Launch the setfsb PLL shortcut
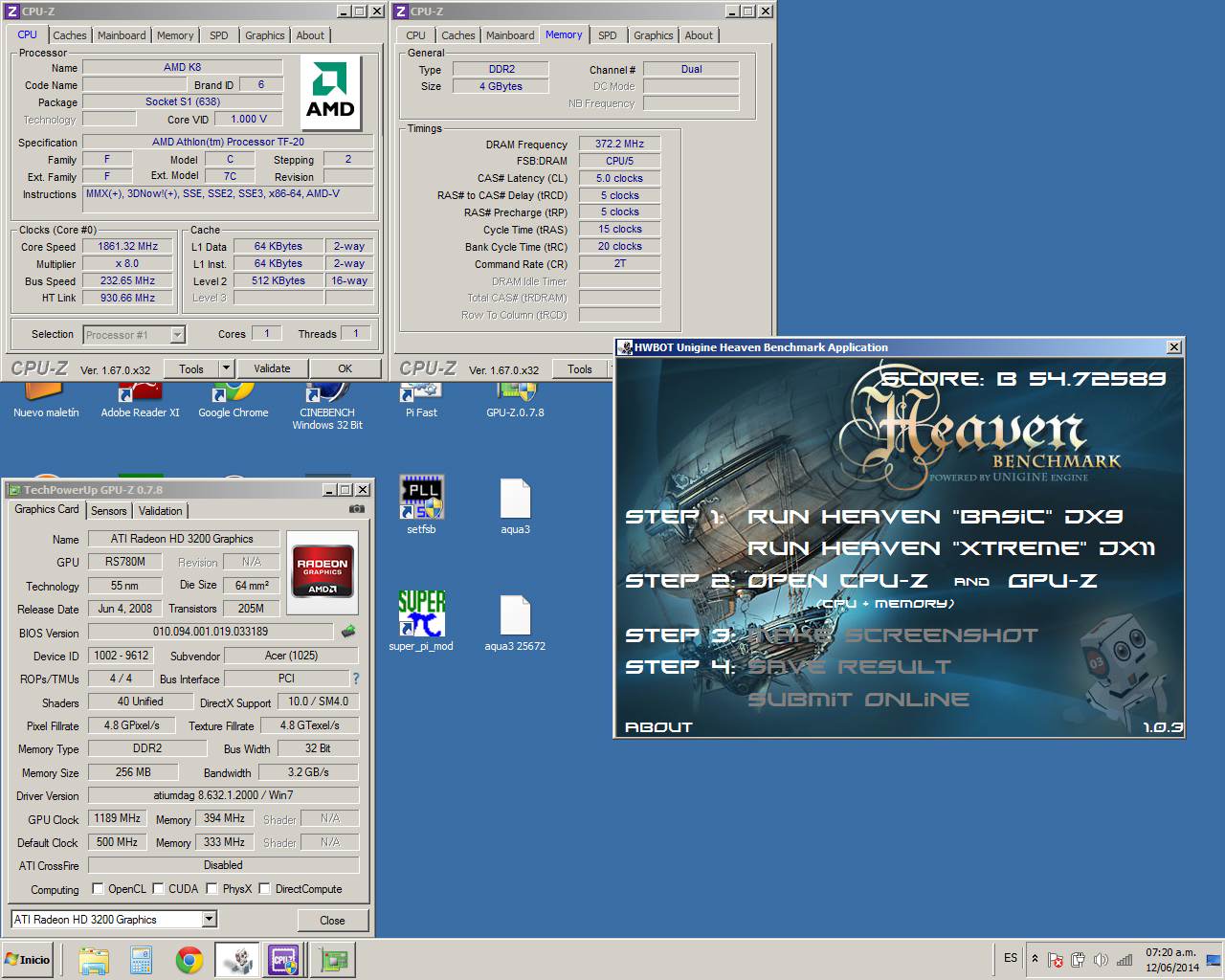 point(421,504)
